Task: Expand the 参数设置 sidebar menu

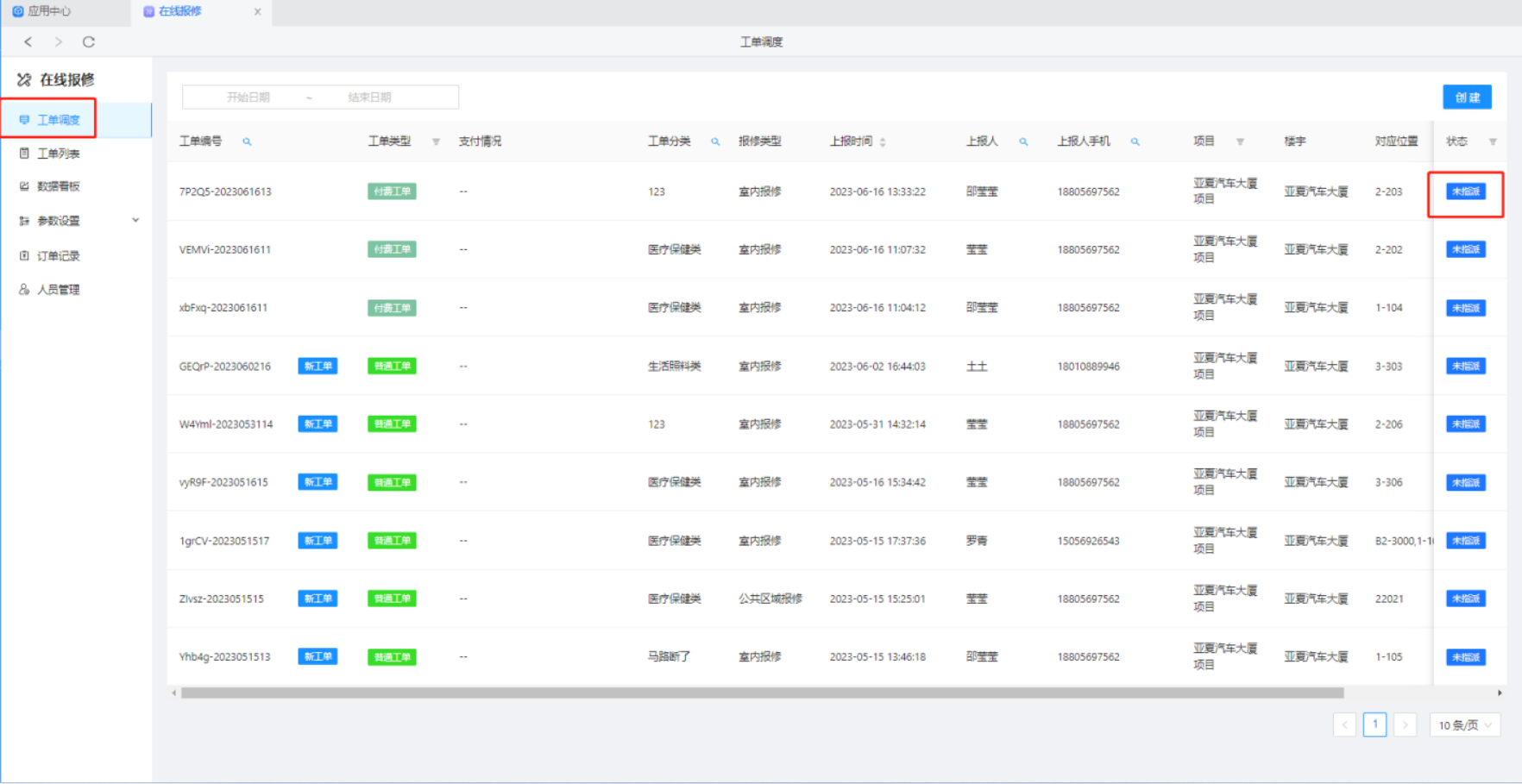Action: 135,221
